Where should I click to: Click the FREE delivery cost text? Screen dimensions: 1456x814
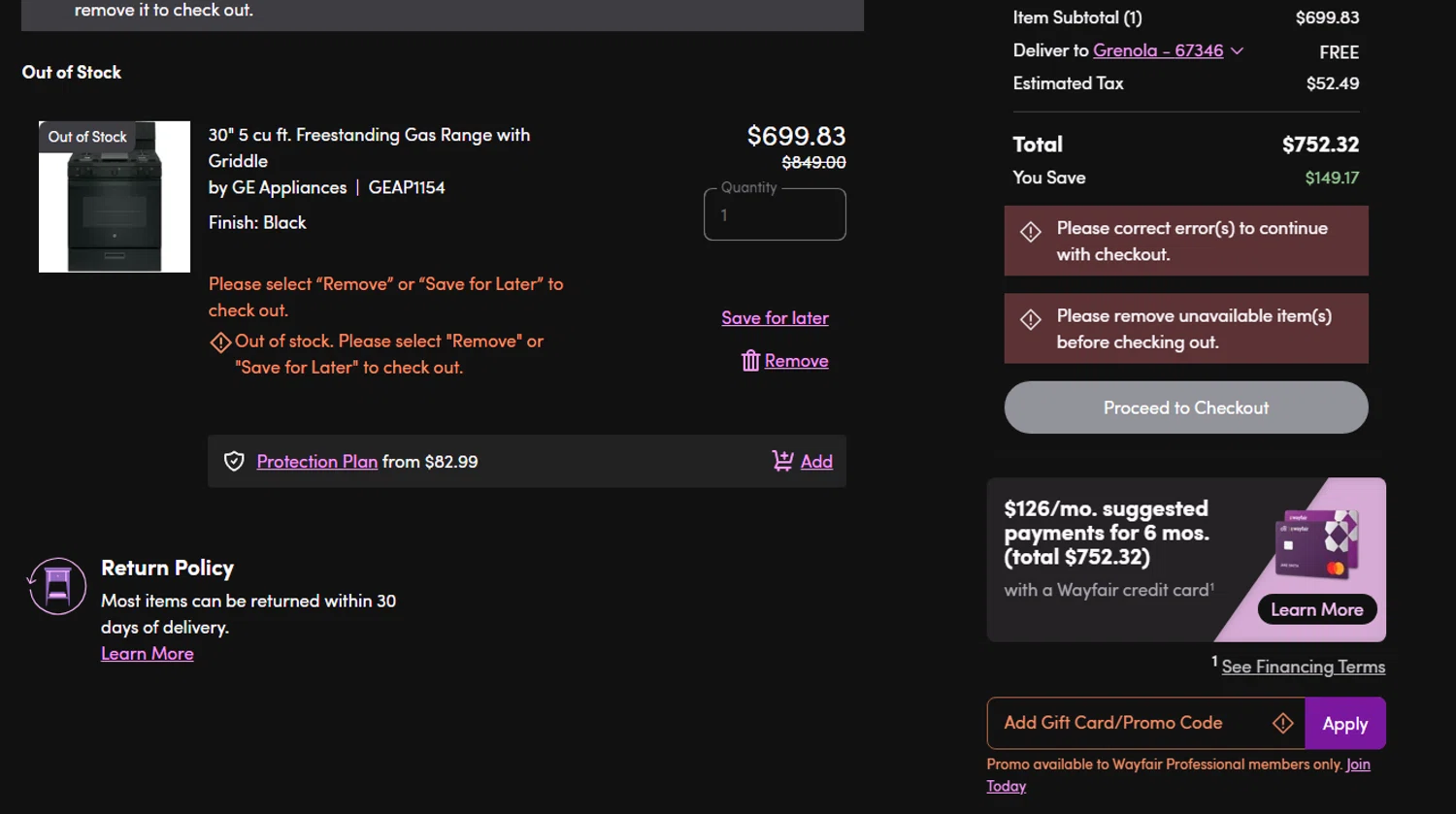click(1339, 52)
